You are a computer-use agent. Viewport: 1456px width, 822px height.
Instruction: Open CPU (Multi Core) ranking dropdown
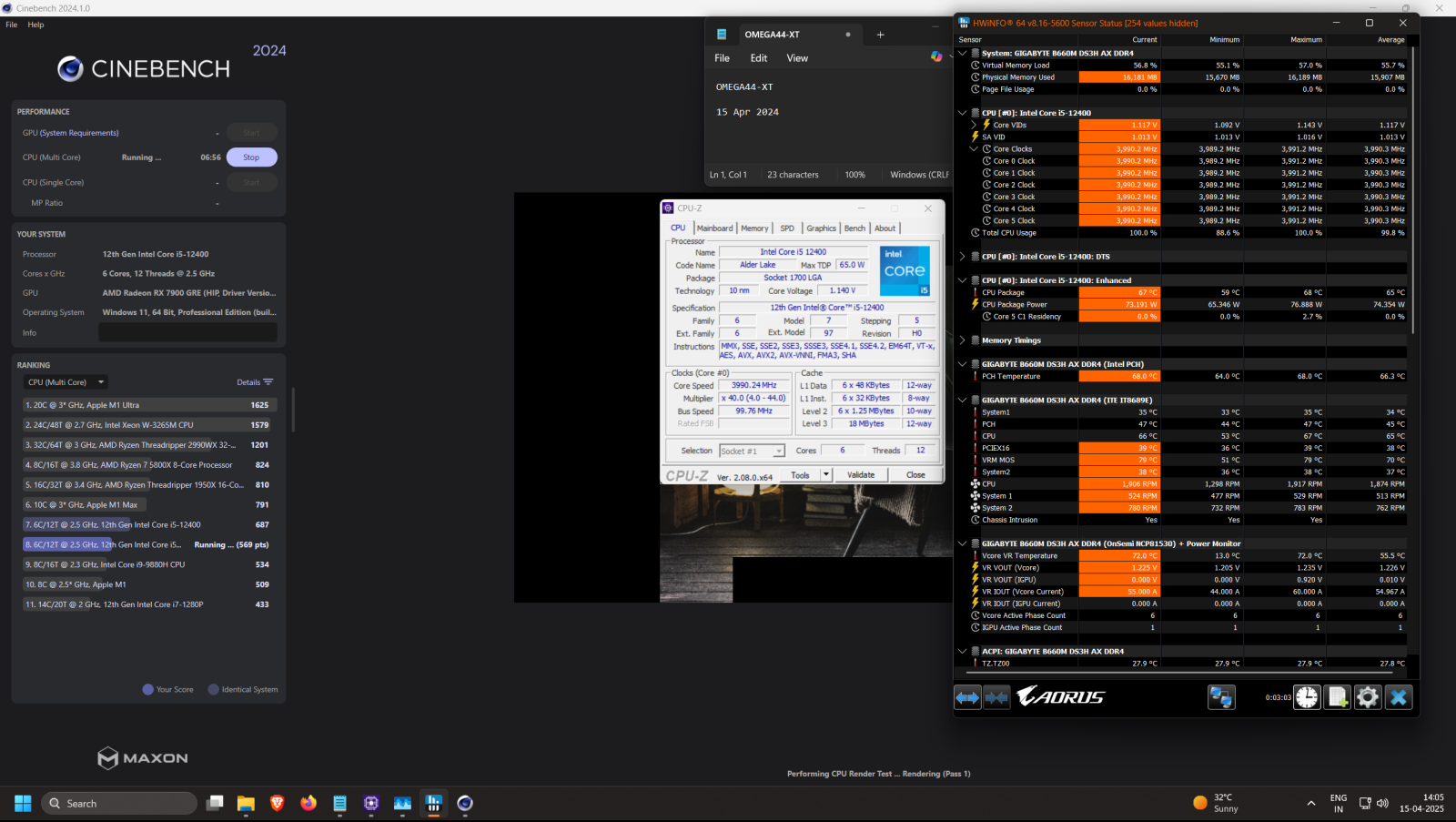66,382
